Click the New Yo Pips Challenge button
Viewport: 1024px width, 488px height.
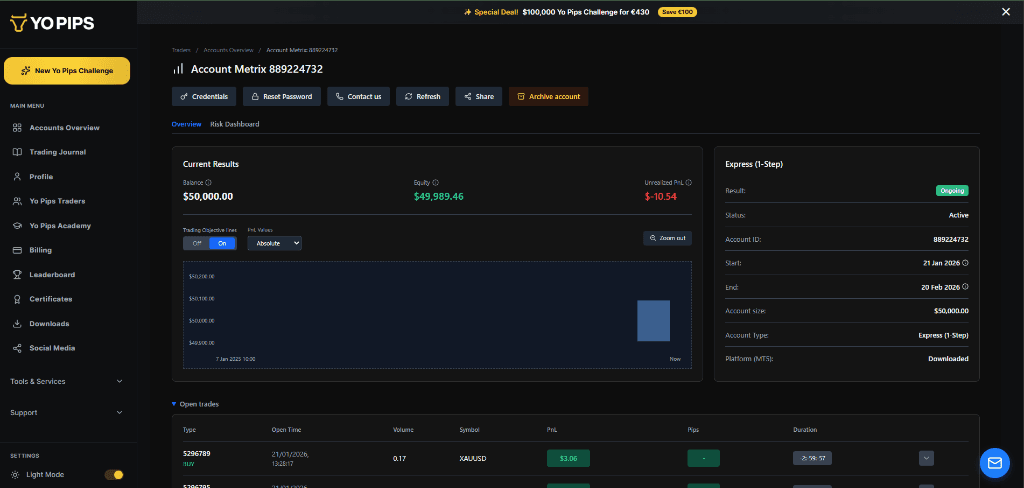coord(67,71)
